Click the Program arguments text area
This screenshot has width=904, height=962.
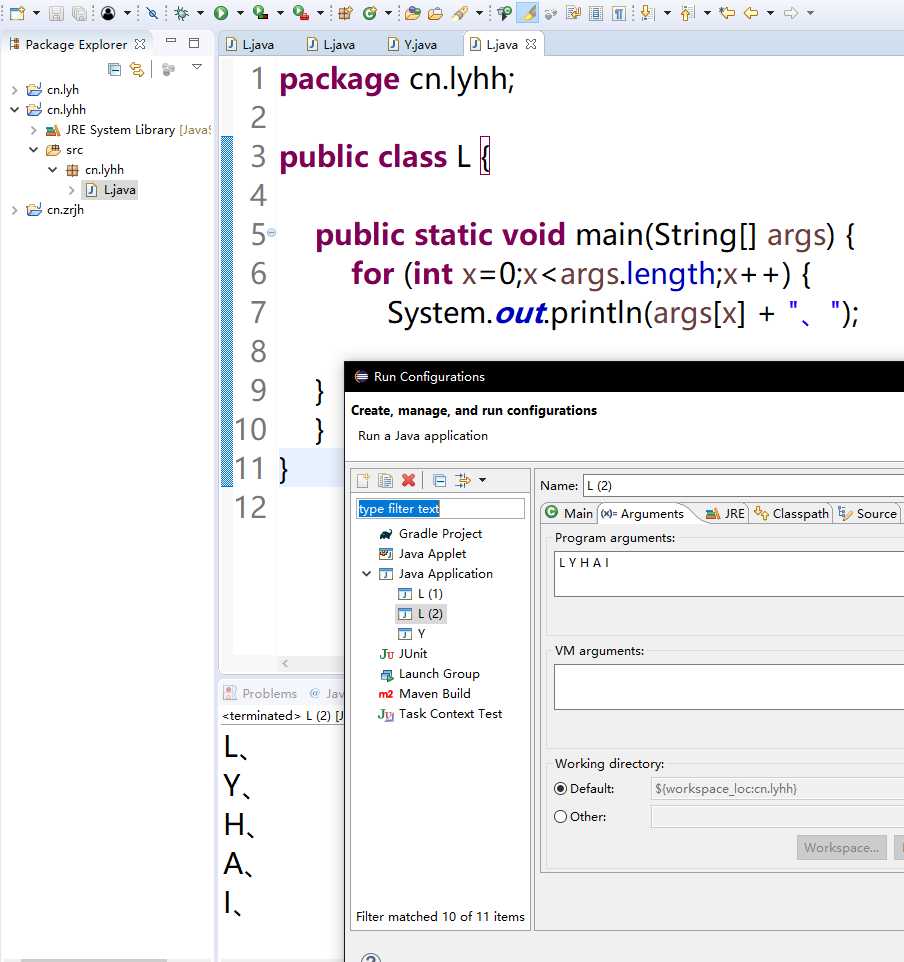point(729,574)
